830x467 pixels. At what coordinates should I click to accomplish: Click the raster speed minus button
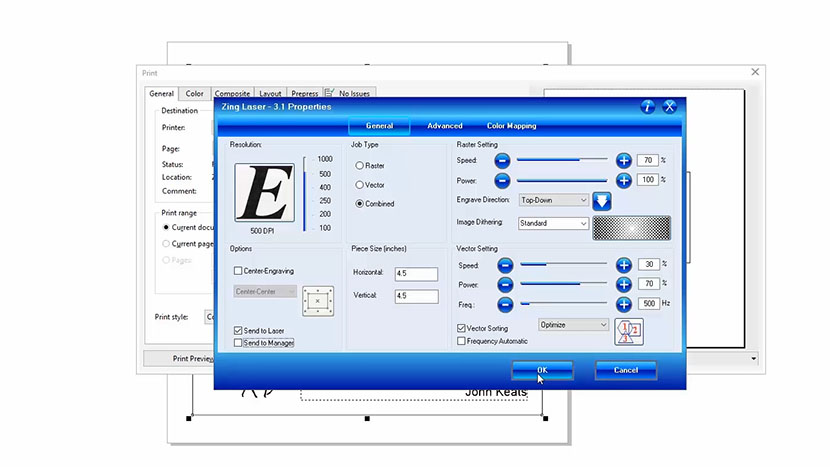tap(502, 160)
